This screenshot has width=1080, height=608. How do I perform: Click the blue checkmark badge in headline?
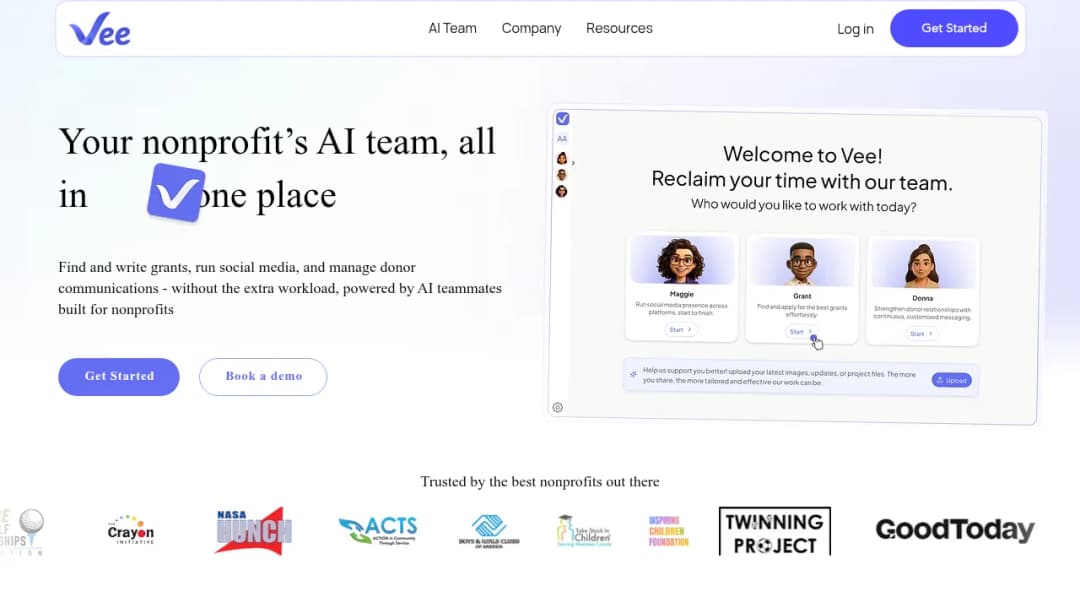click(x=176, y=193)
